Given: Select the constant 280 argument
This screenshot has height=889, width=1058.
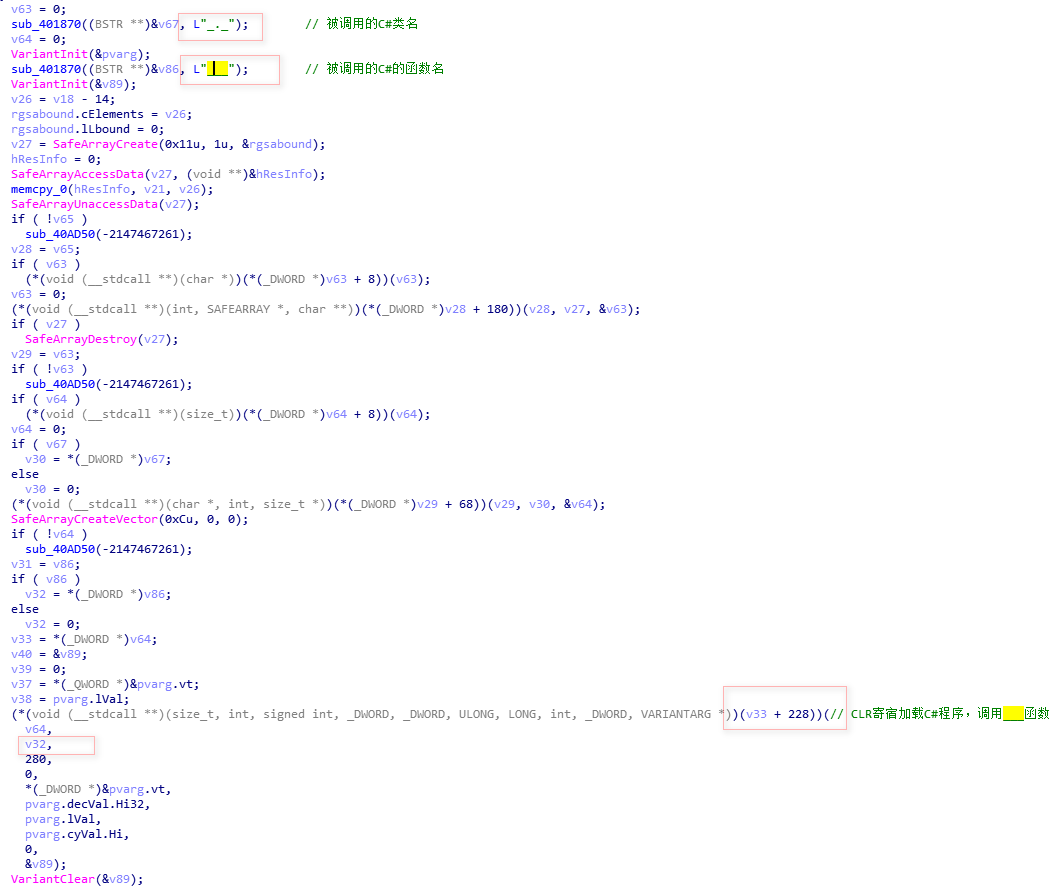Looking at the screenshot, I should tap(36, 759).
